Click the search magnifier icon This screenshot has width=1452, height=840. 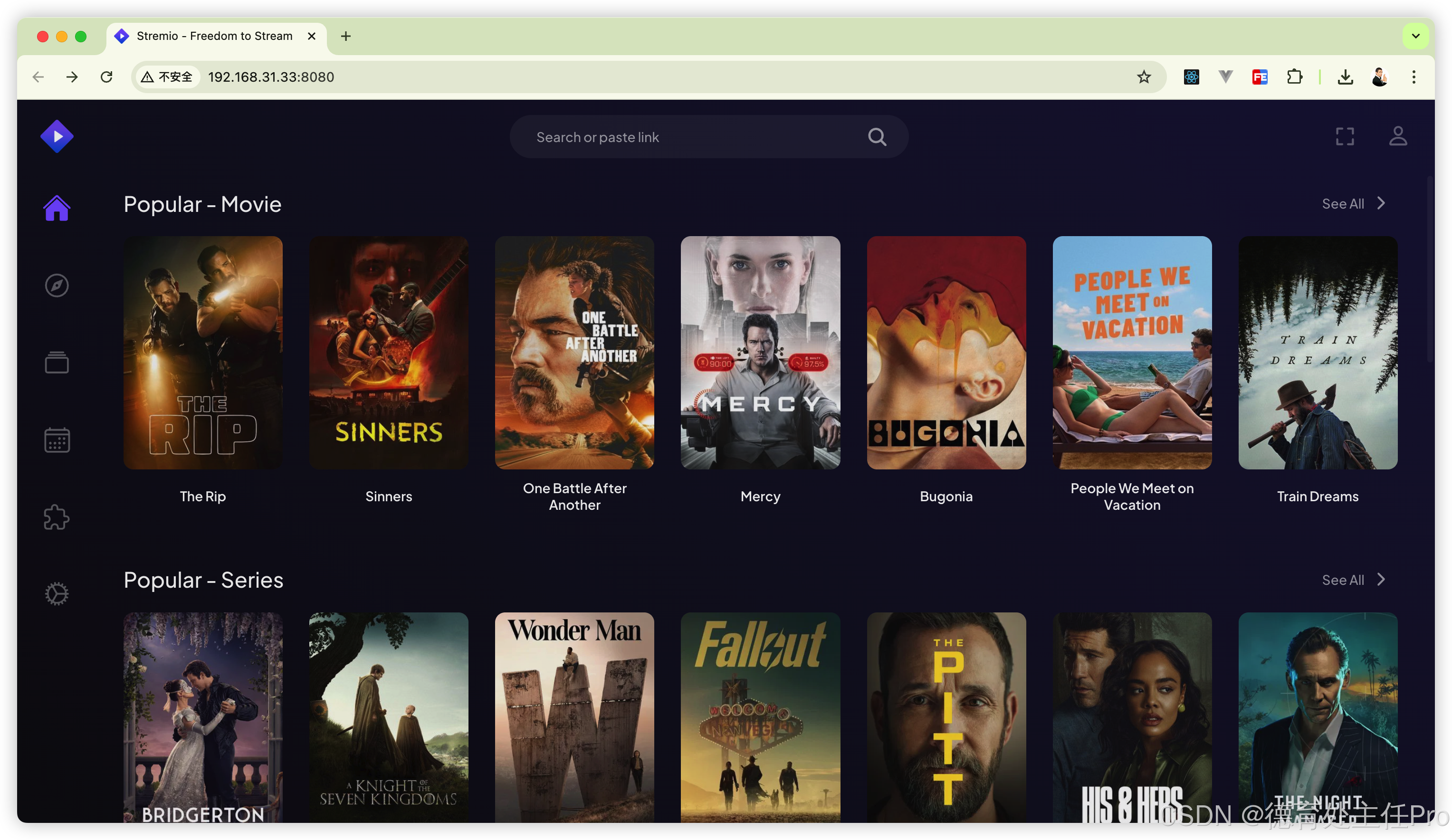coord(877,137)
